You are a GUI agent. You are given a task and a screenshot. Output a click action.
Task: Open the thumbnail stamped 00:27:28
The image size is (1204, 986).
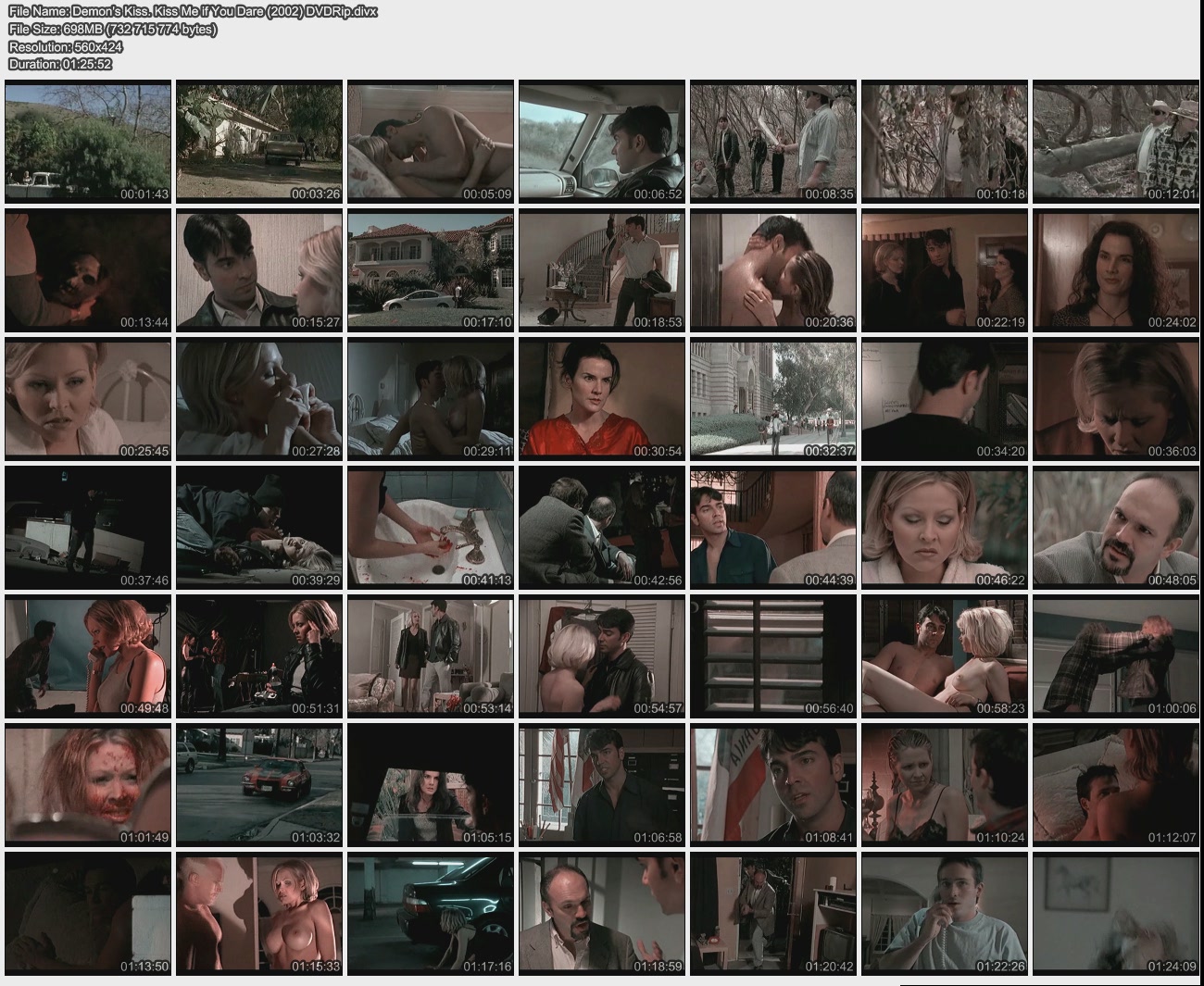pyautogui.click(x=259, y=399)
